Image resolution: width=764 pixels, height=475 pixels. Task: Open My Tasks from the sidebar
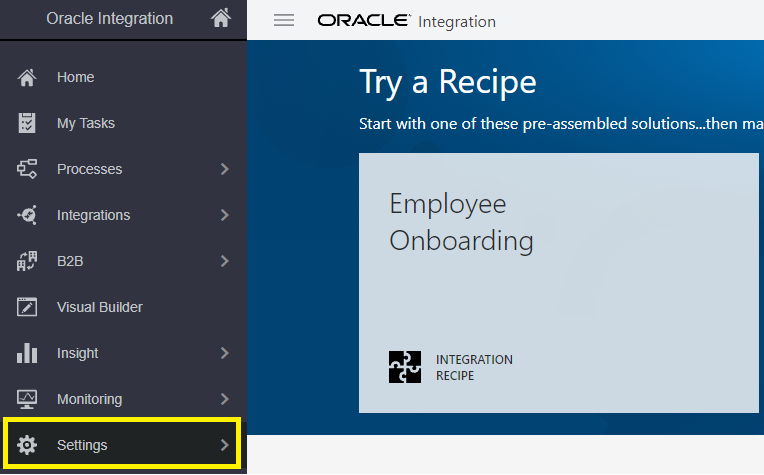click(x=86, y=123)
